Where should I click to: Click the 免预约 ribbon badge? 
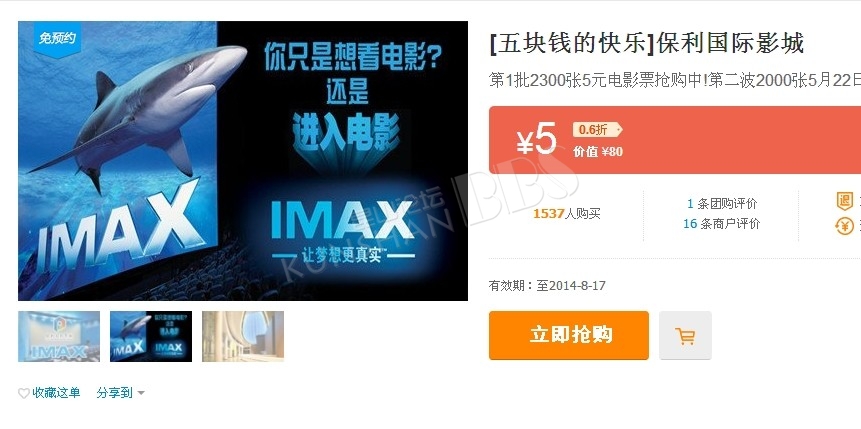point(57,38)
